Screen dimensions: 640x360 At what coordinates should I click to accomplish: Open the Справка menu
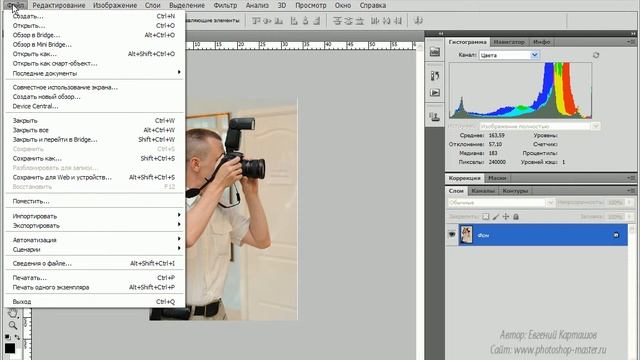click(373, 5)
